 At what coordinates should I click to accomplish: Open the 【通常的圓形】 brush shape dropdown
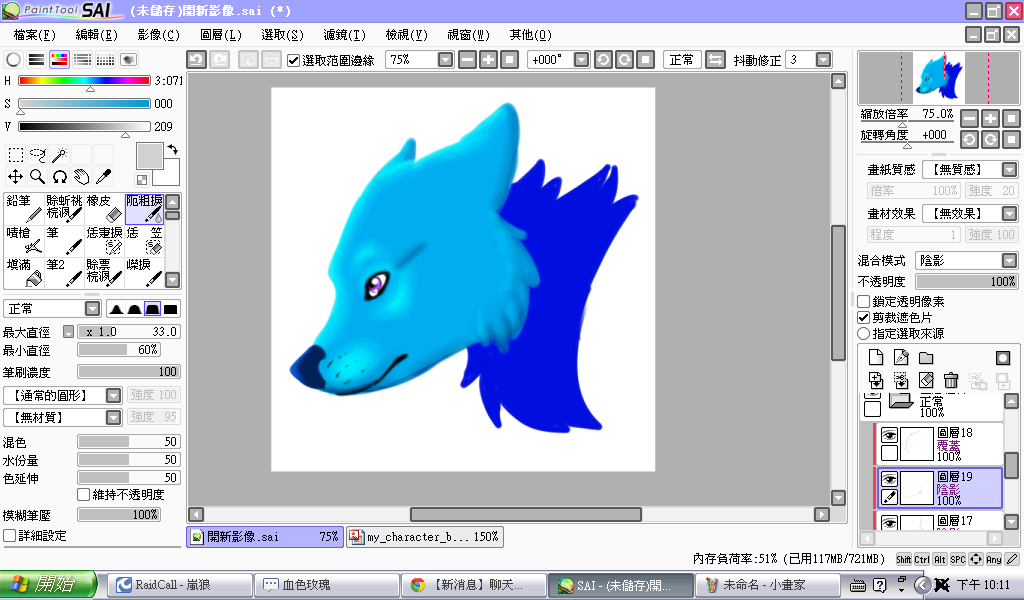tap(114, 395)
